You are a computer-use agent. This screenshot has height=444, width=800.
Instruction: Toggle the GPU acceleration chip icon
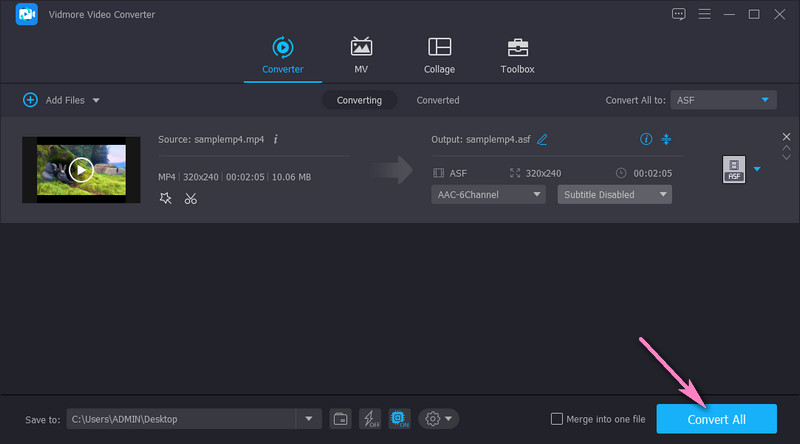coord(399,418)
